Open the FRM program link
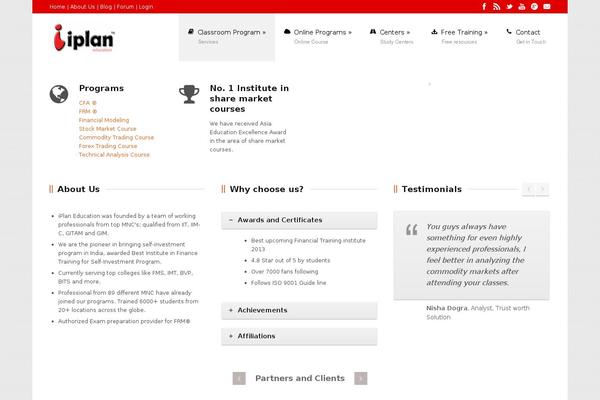This screenshot has width=600, height=400. pyautogui.click(x=88, y=111)
